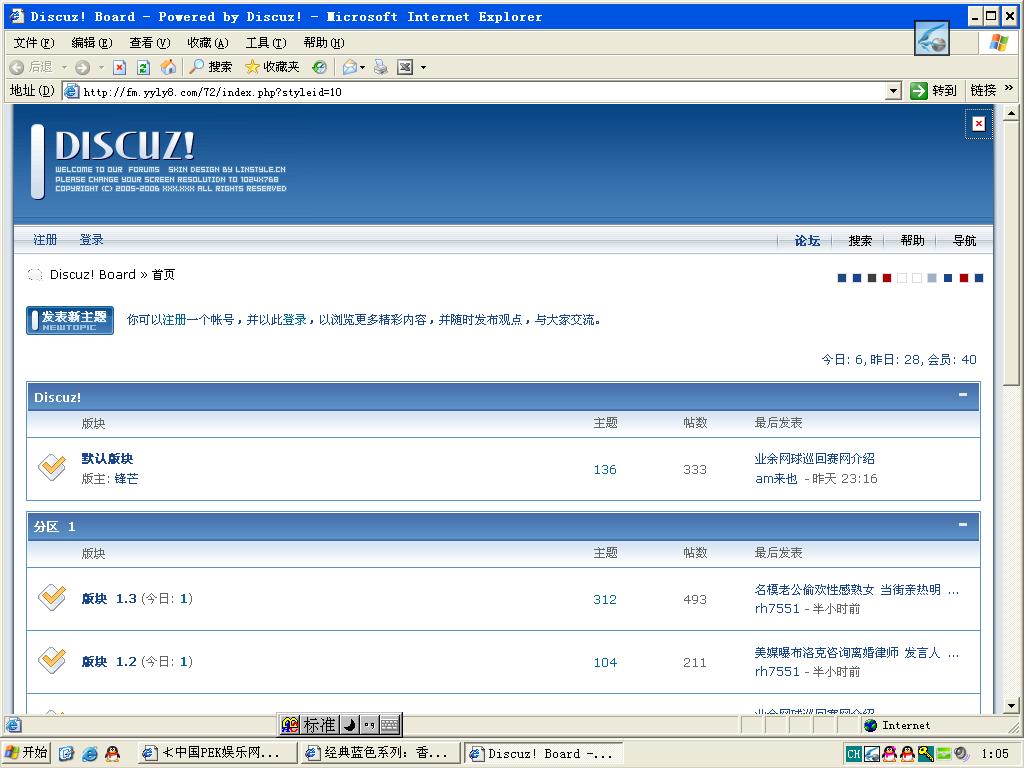Stop page loading with the red X toolbar icon
The height and width of the screenshot is (768, 1024).
click(120, 67)
